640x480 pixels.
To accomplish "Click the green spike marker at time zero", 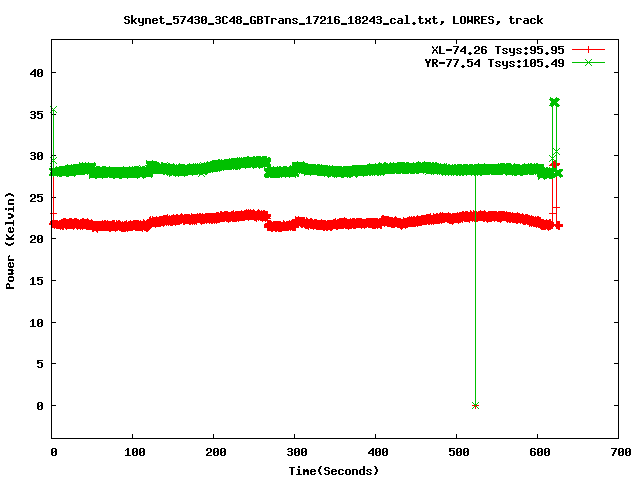I will click(53, 110).
